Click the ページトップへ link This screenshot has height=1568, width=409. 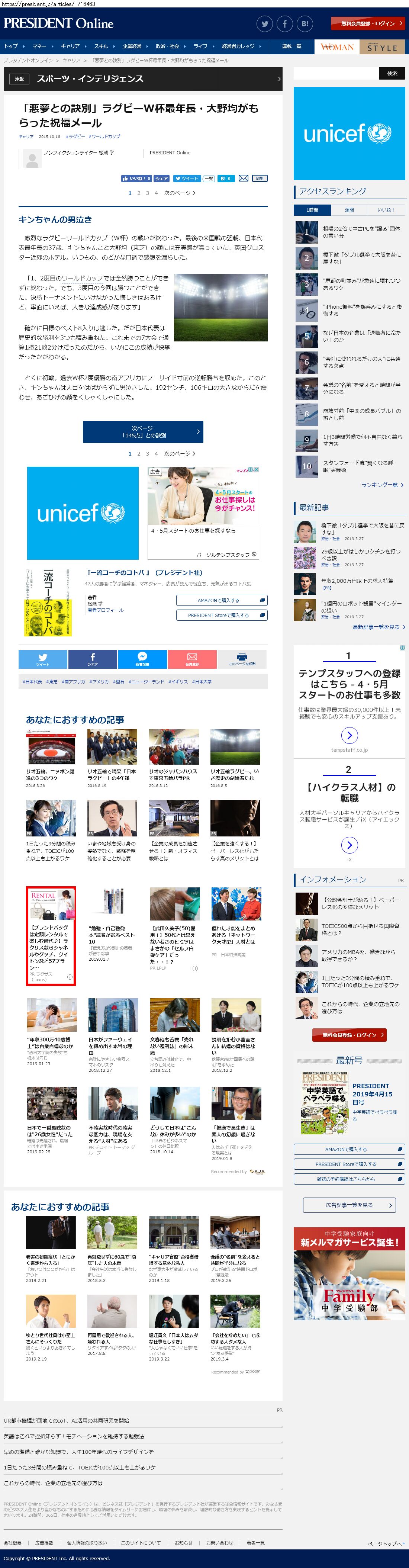[386, 1543]
